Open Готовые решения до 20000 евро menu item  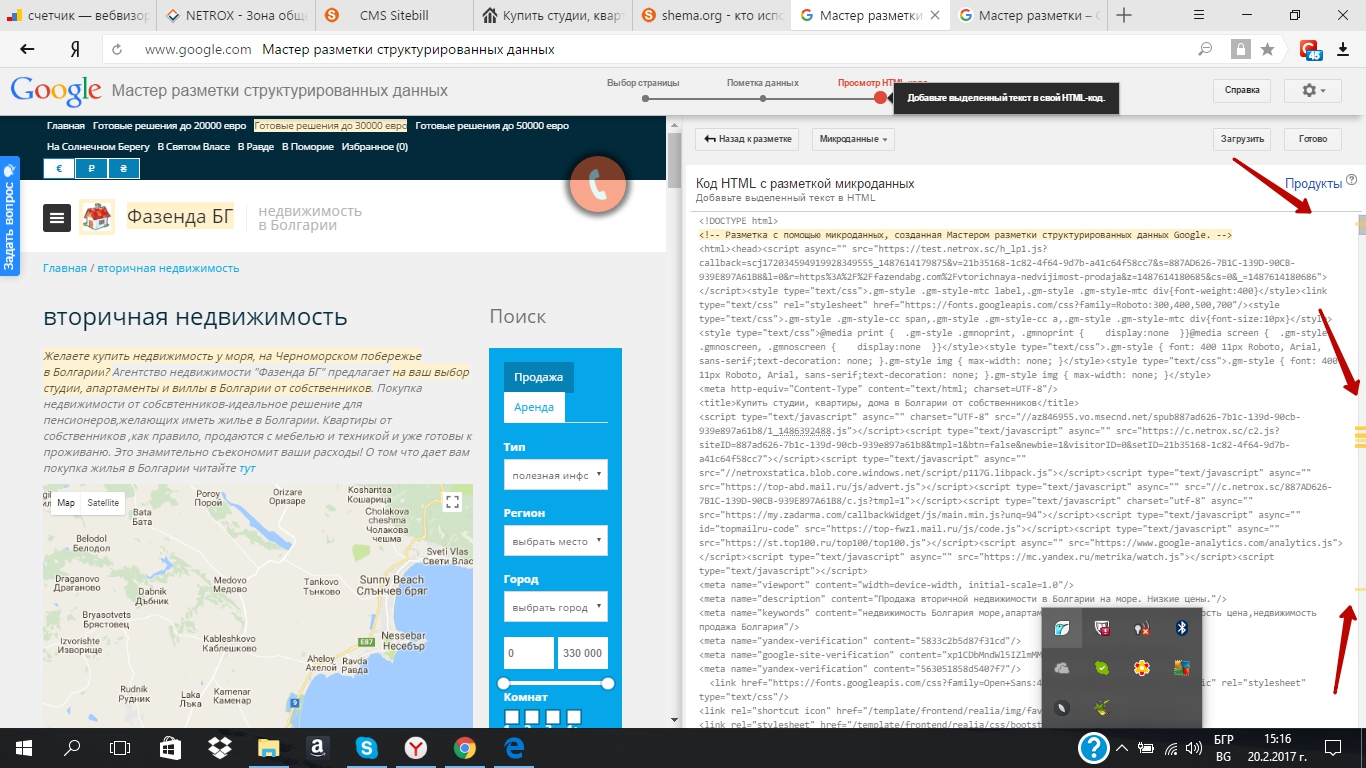pyautogui.click(x=169, y=126)
